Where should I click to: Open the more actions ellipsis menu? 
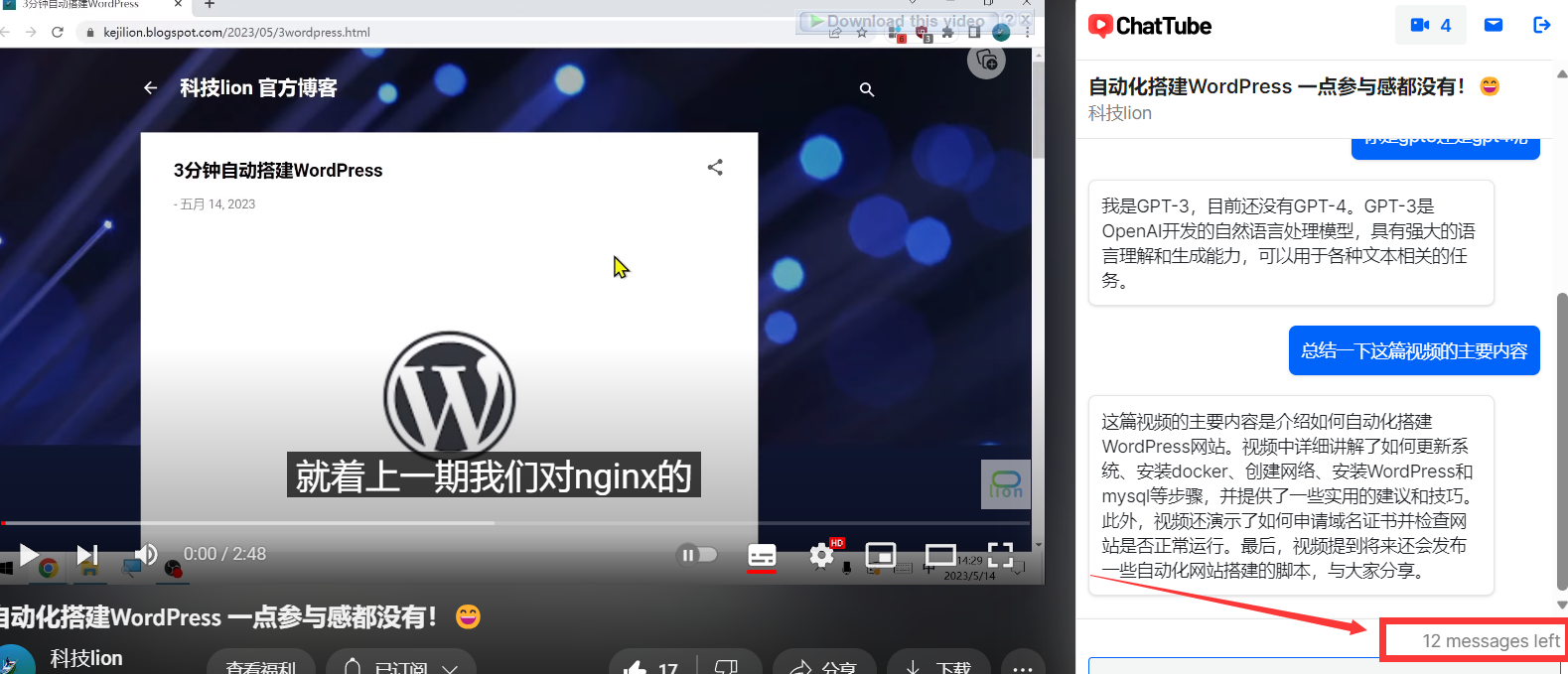1023,667
